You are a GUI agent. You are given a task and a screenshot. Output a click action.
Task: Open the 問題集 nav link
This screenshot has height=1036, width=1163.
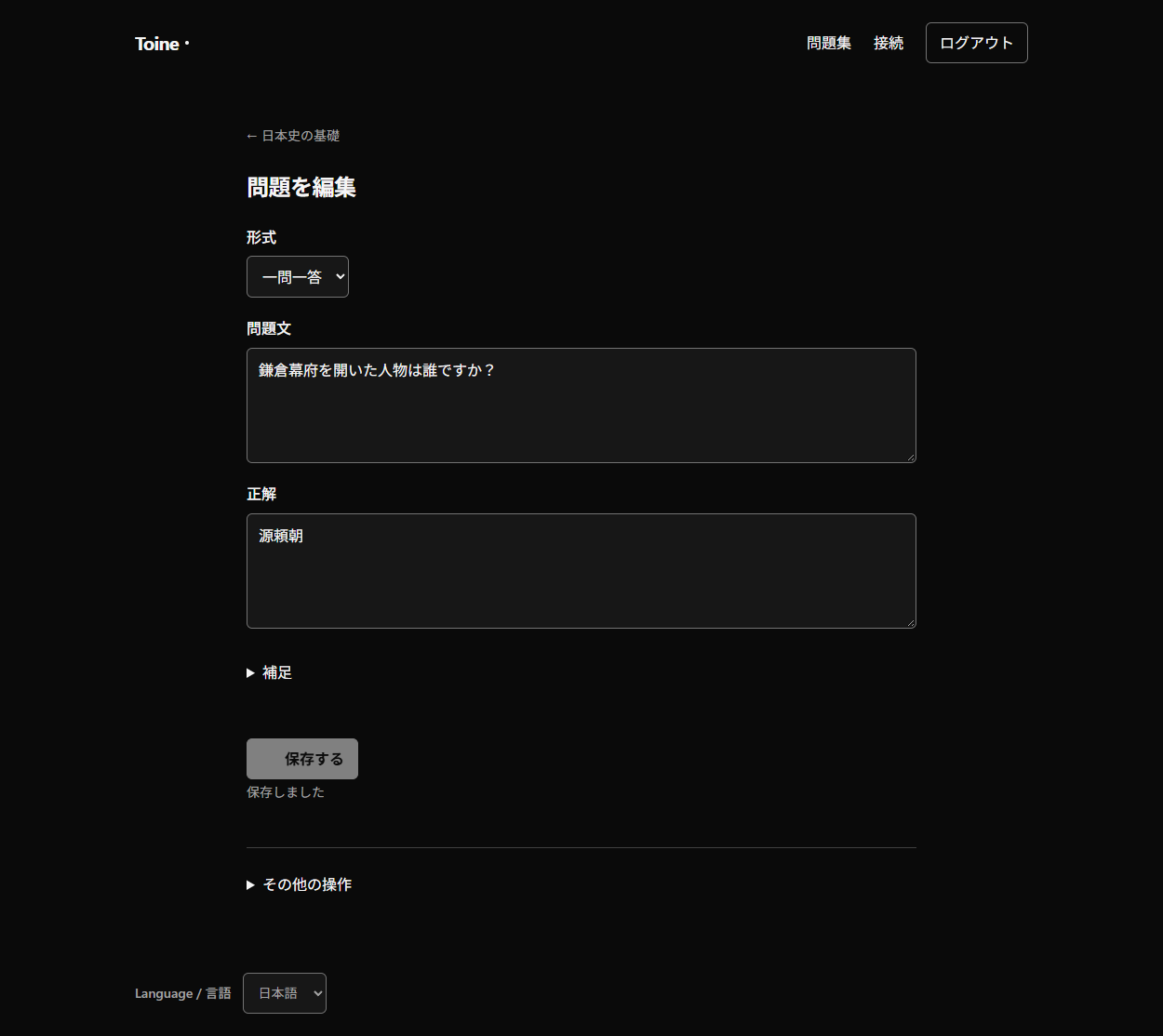829,43
